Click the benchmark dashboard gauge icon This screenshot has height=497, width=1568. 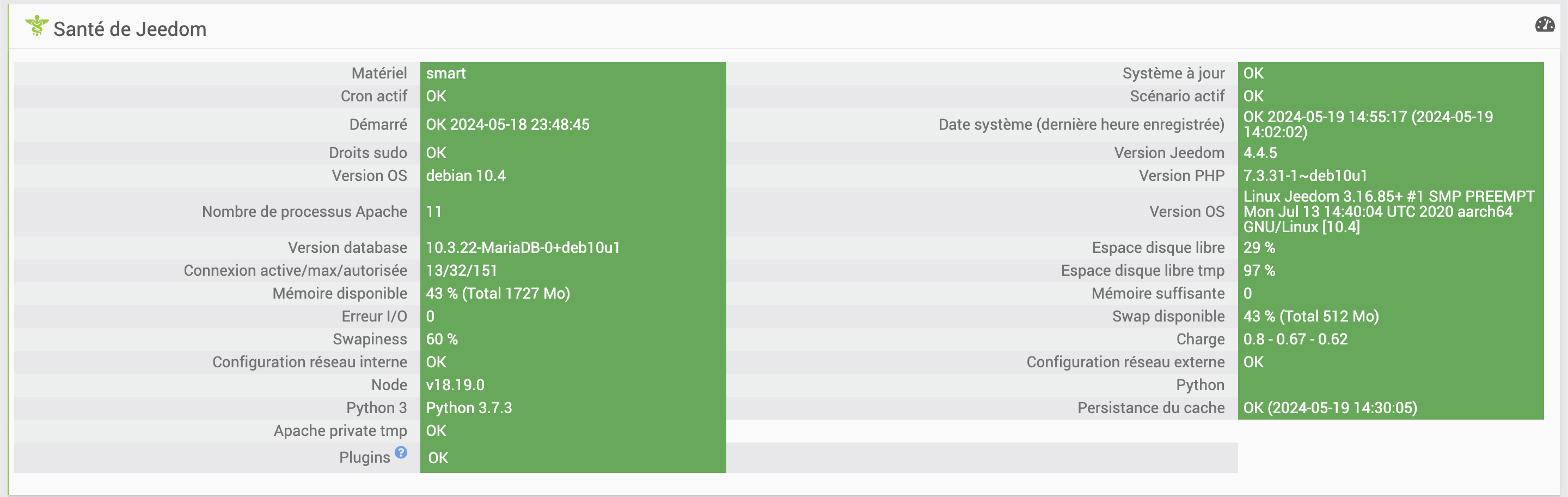(1544, 25)
